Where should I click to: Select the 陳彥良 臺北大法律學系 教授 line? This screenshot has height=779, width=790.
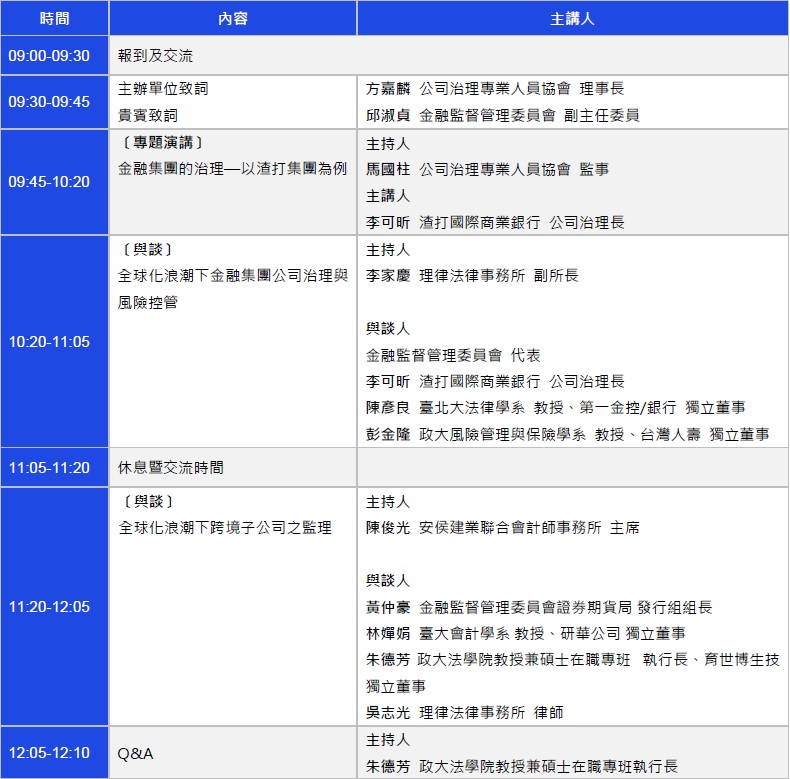point(556,408)
